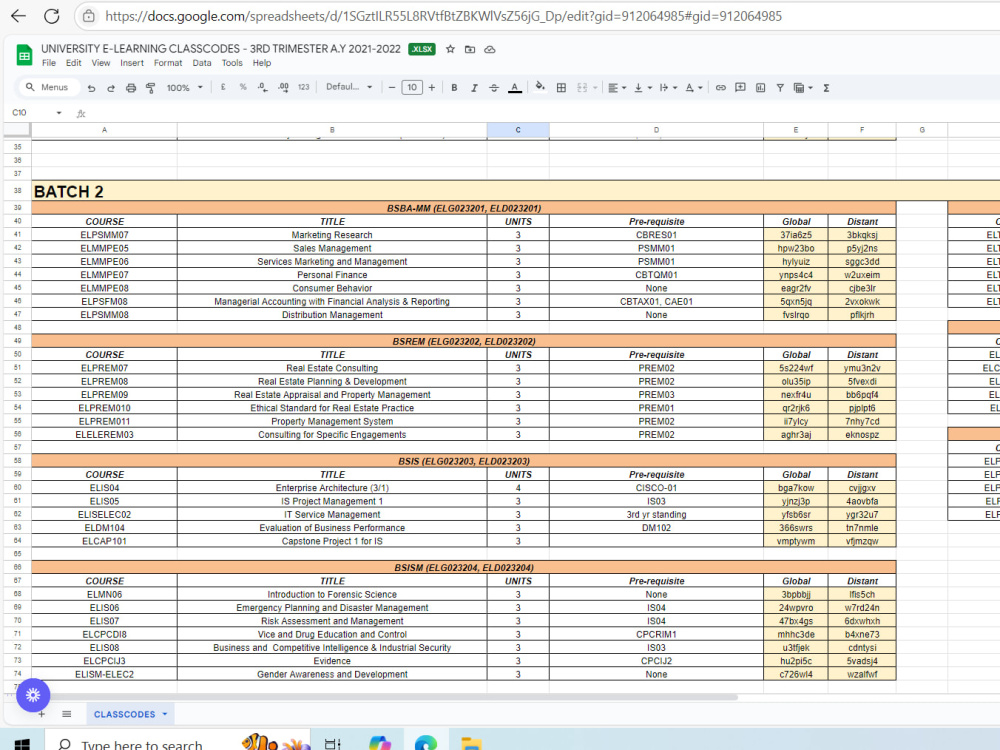Open the File menu
This screenshot has width=1000, height=750.
pos(48,63)
